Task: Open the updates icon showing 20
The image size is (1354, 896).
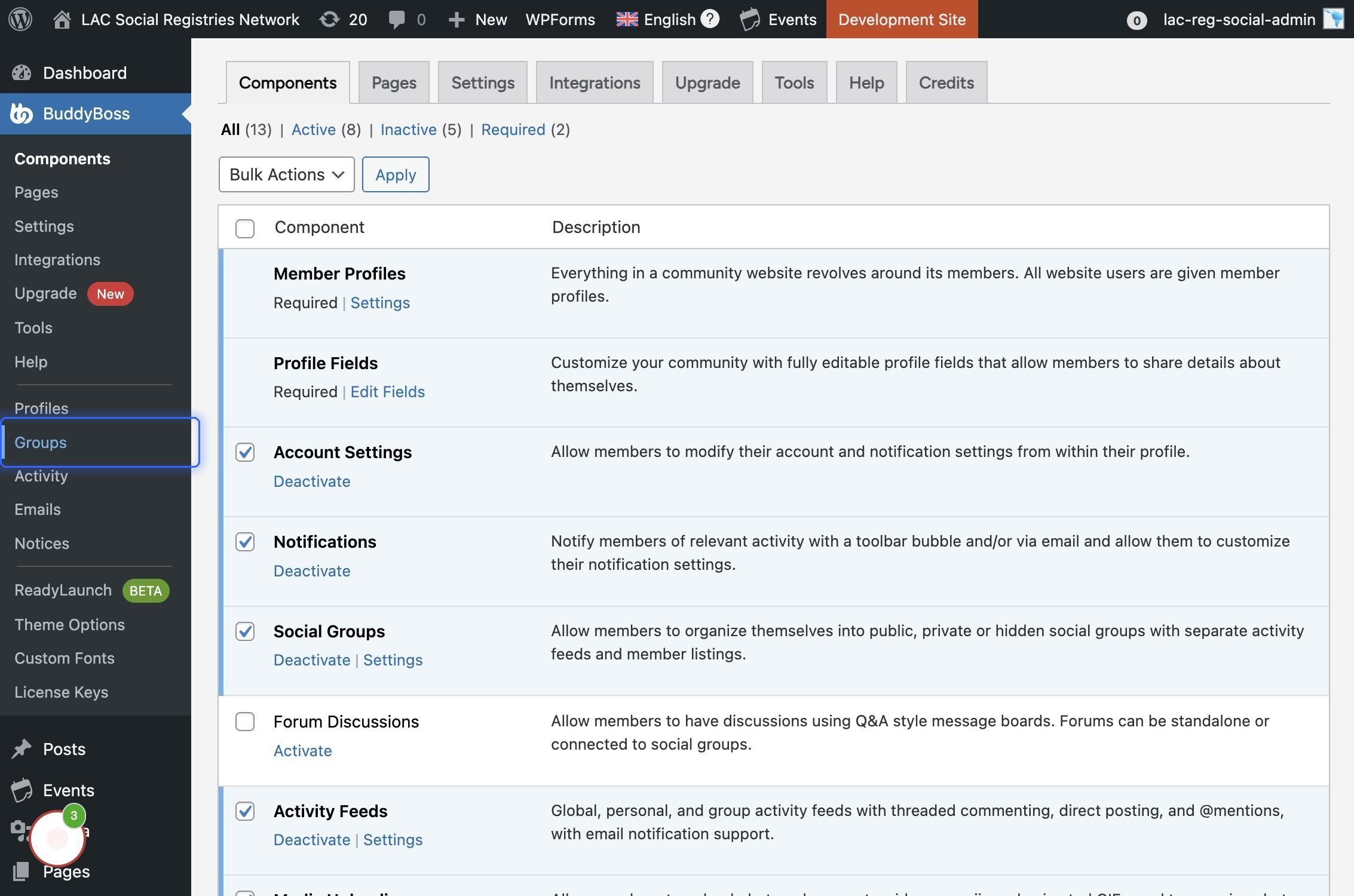Action: [330, 19]
